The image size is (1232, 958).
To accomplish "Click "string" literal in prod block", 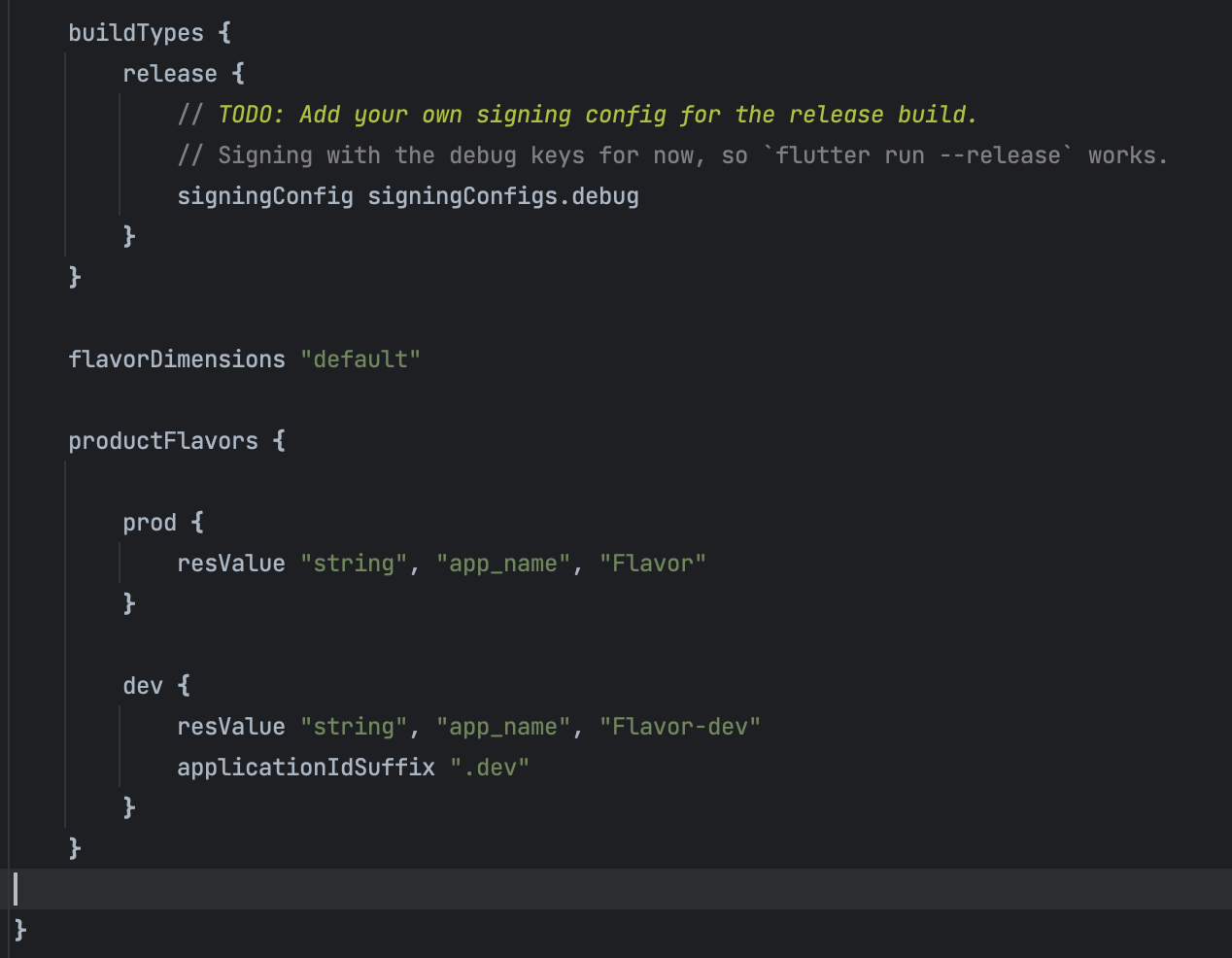I will click(354, 564).
